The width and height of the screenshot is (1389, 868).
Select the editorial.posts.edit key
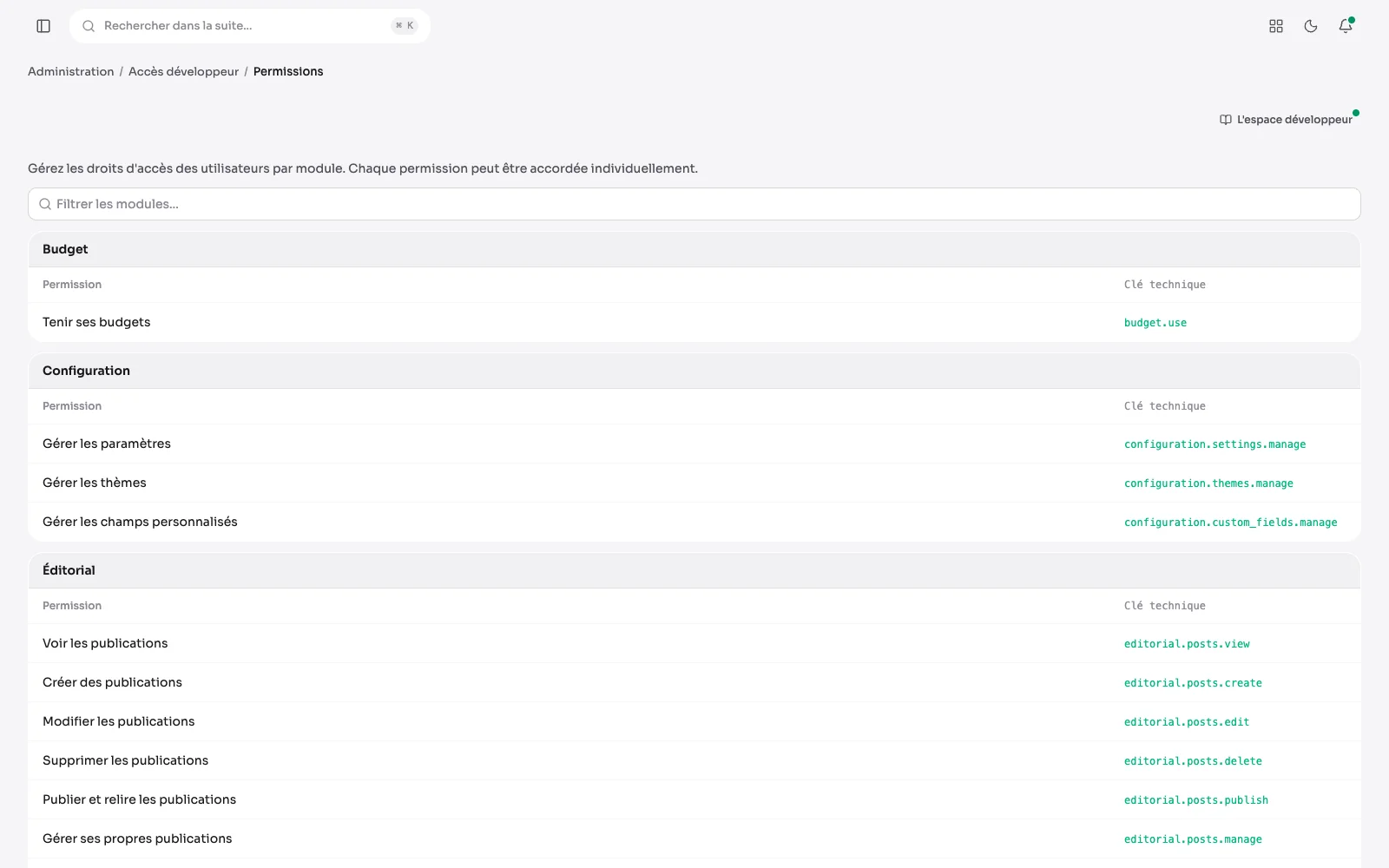[x=1187, y=722]
